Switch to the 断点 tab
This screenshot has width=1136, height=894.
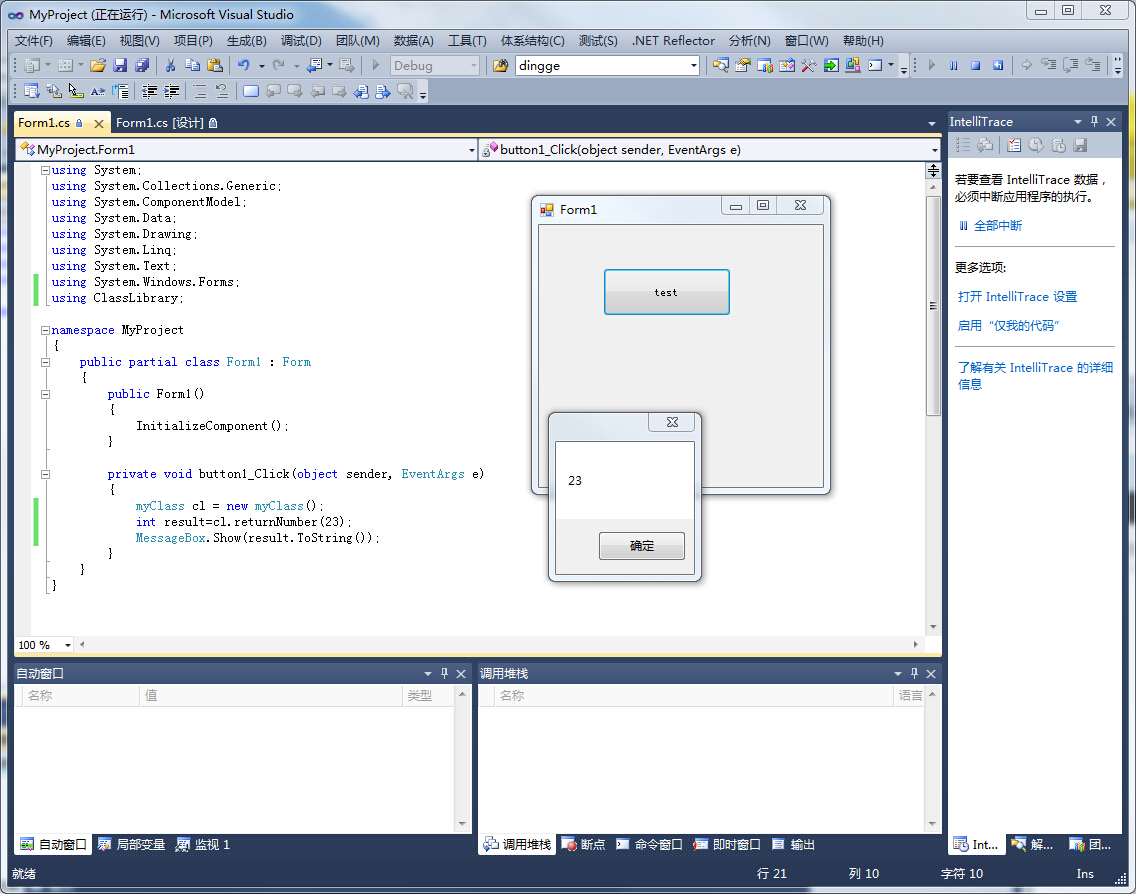pos(584,845)
